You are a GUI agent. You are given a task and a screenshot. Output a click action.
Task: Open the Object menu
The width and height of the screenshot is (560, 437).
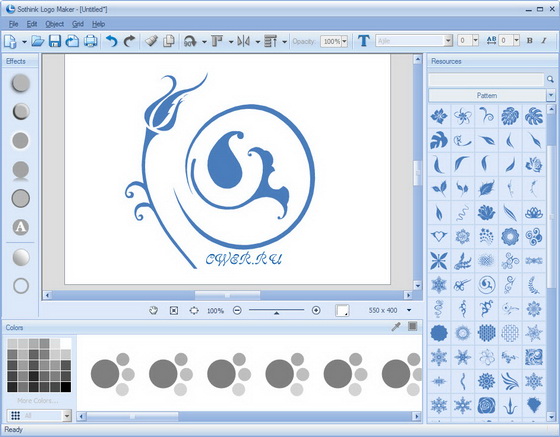point(55,24)
